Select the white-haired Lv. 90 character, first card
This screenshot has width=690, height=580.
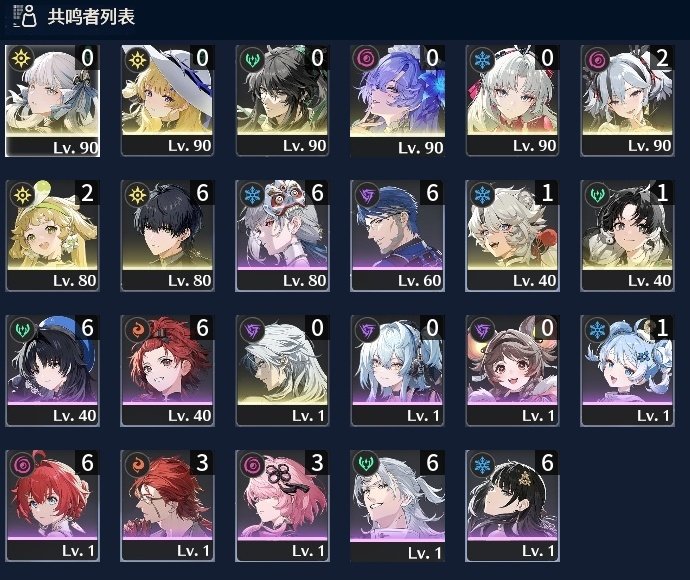[x=52, y=101]
